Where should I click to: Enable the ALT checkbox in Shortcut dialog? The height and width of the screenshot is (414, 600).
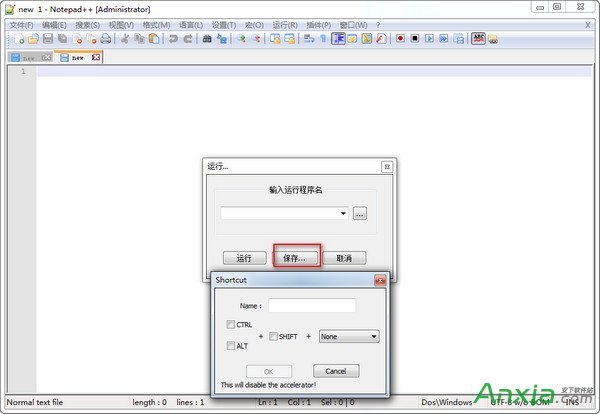click(x=230, y=346)
